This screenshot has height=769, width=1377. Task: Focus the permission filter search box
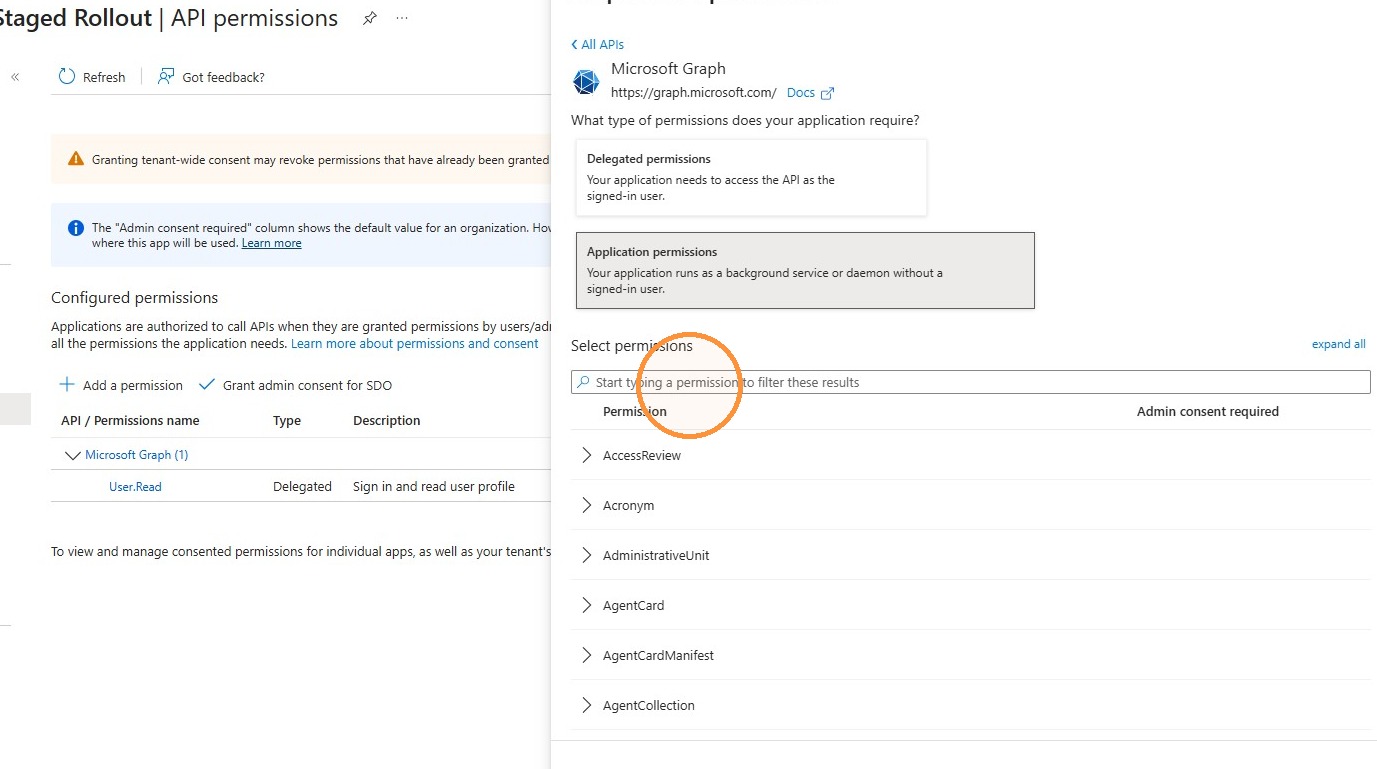(x=970, y=382)
